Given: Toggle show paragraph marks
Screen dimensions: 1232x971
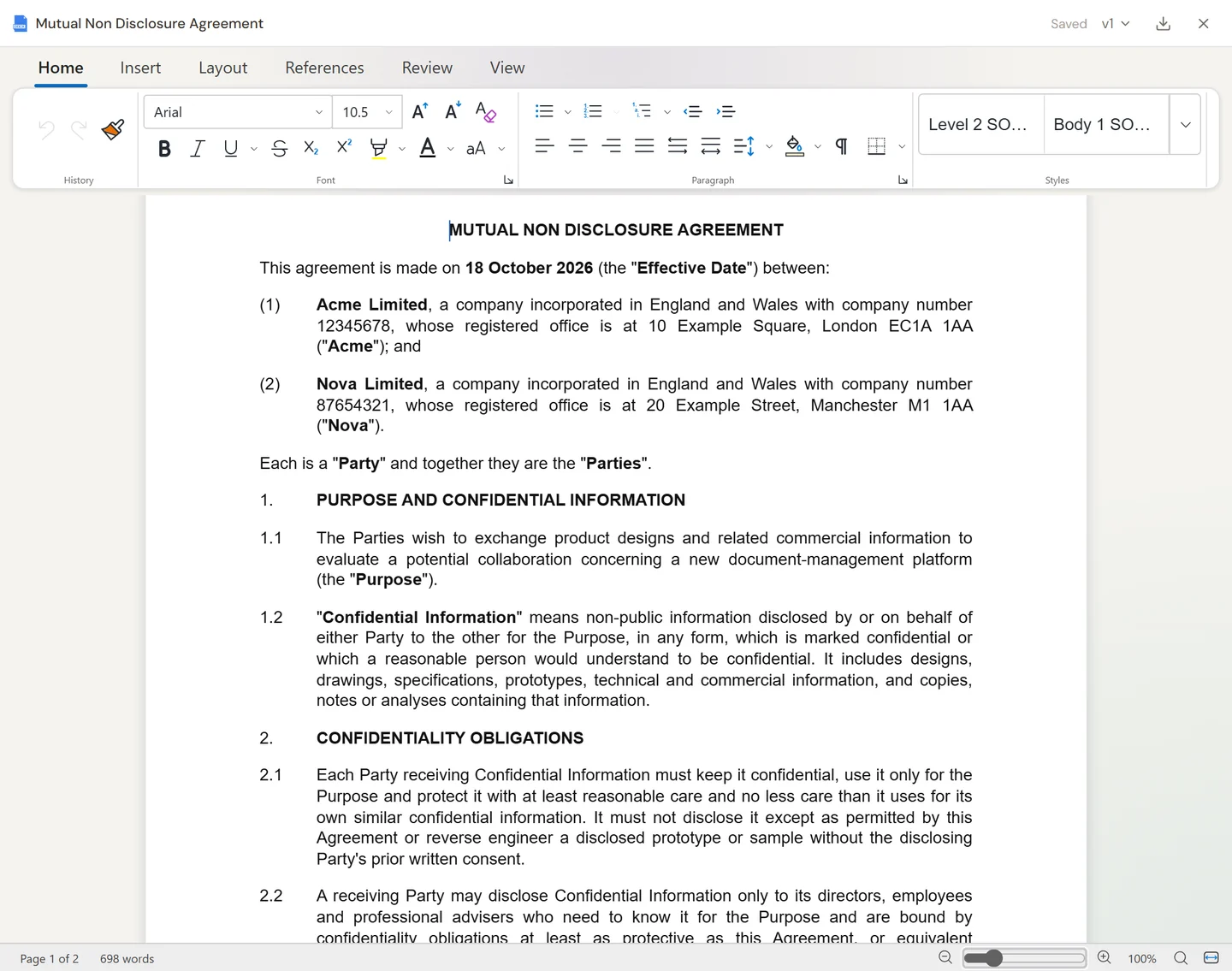Looking at the screenshot, I should click(x=842, y=146).
